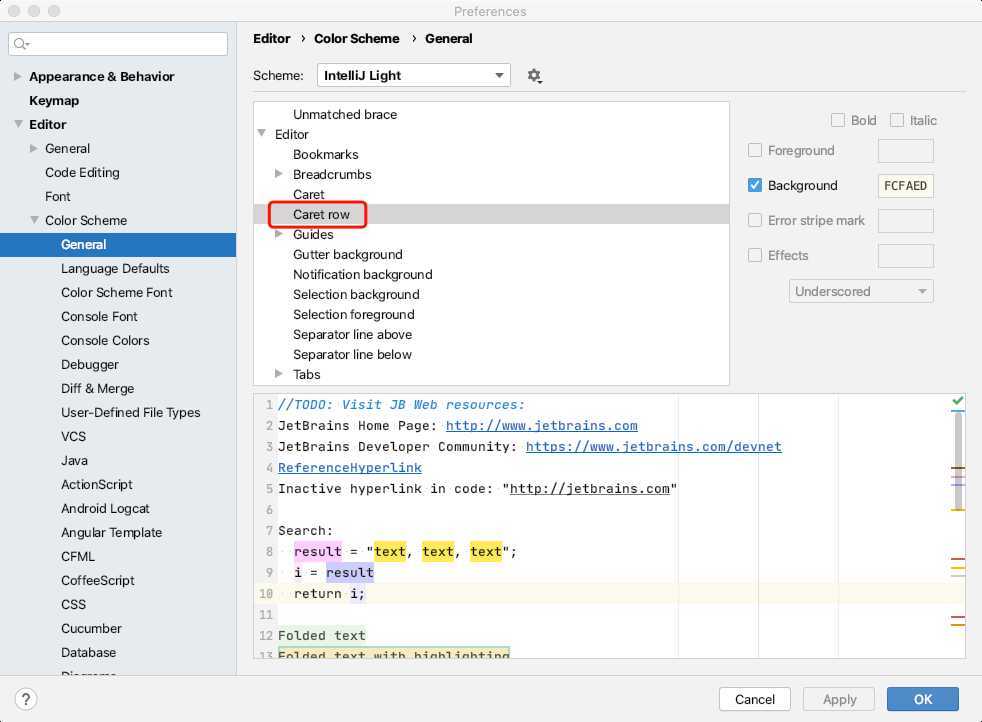Open Code Editing settings page
The height and width of the screenshot is (722, 982).
pyautogui.click(x=82, y=172)
